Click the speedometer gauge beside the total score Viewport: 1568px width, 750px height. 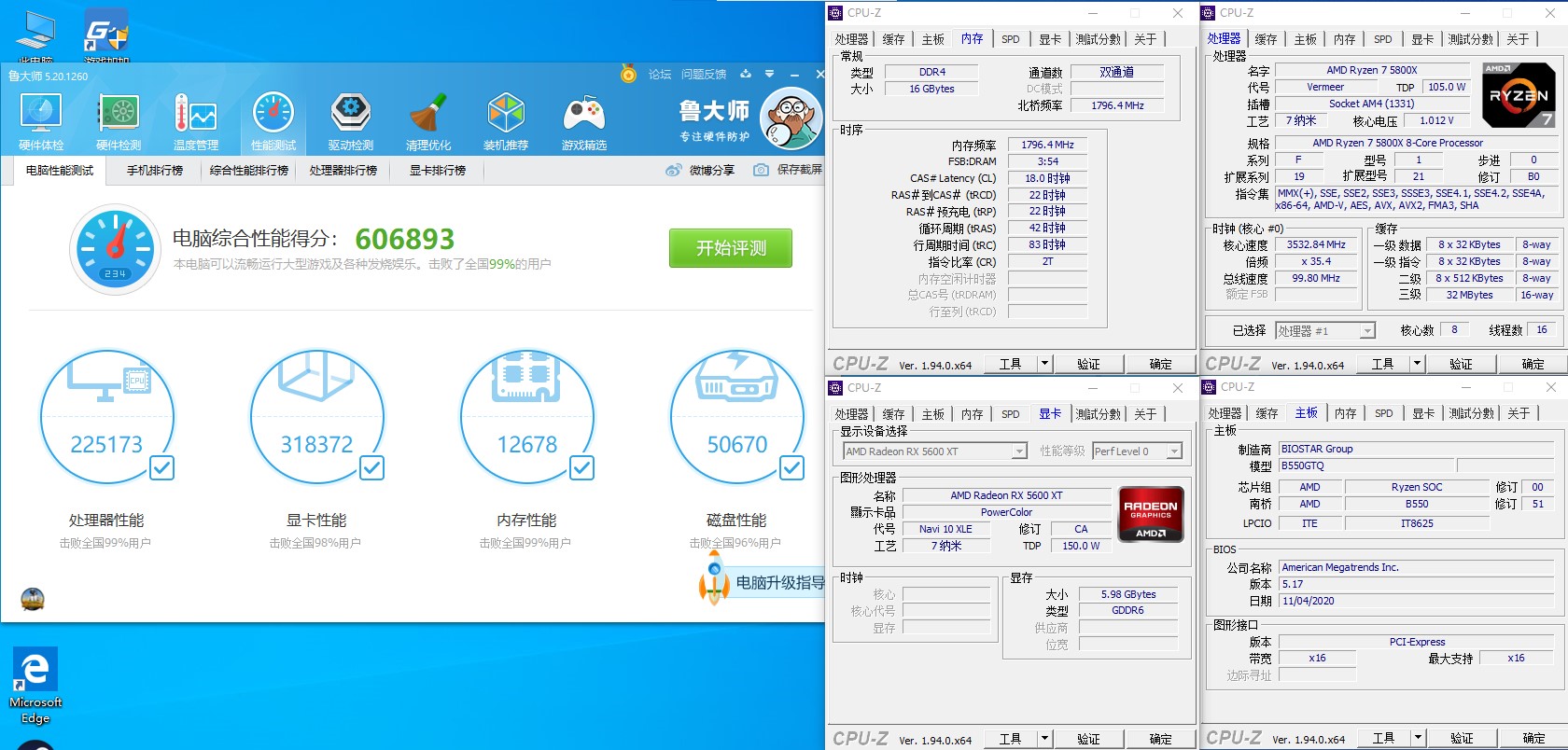tap(115, 248)
